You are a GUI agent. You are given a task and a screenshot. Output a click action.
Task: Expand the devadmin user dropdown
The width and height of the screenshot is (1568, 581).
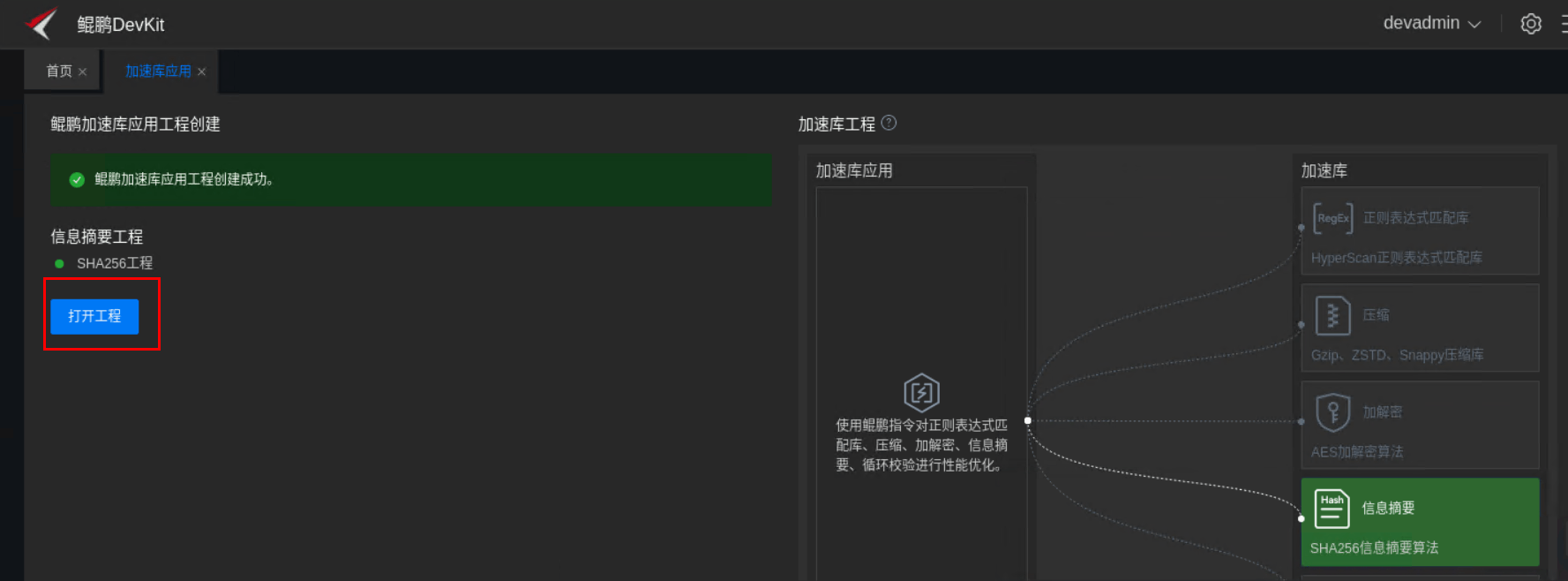[1431, 24]
